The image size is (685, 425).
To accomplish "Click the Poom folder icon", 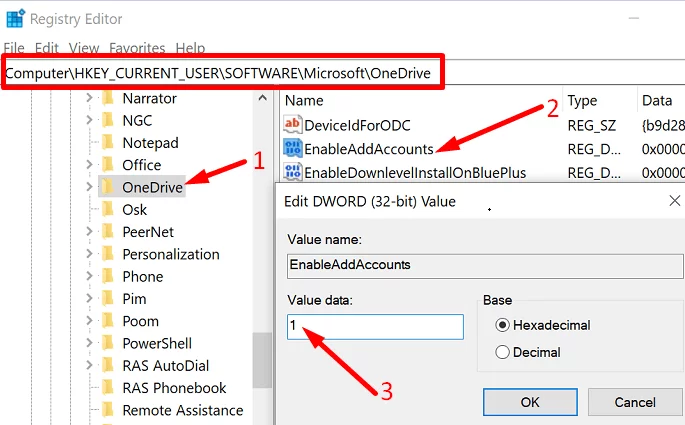I will [108, 321].
